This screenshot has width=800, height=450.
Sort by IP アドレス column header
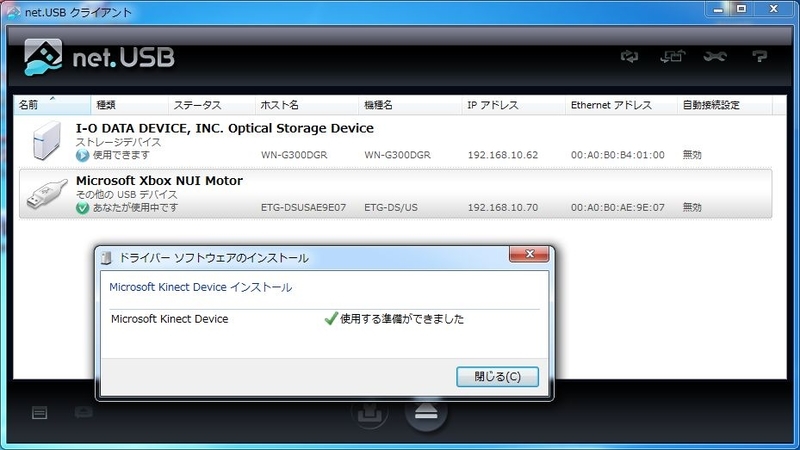click(x=514, y=105)
